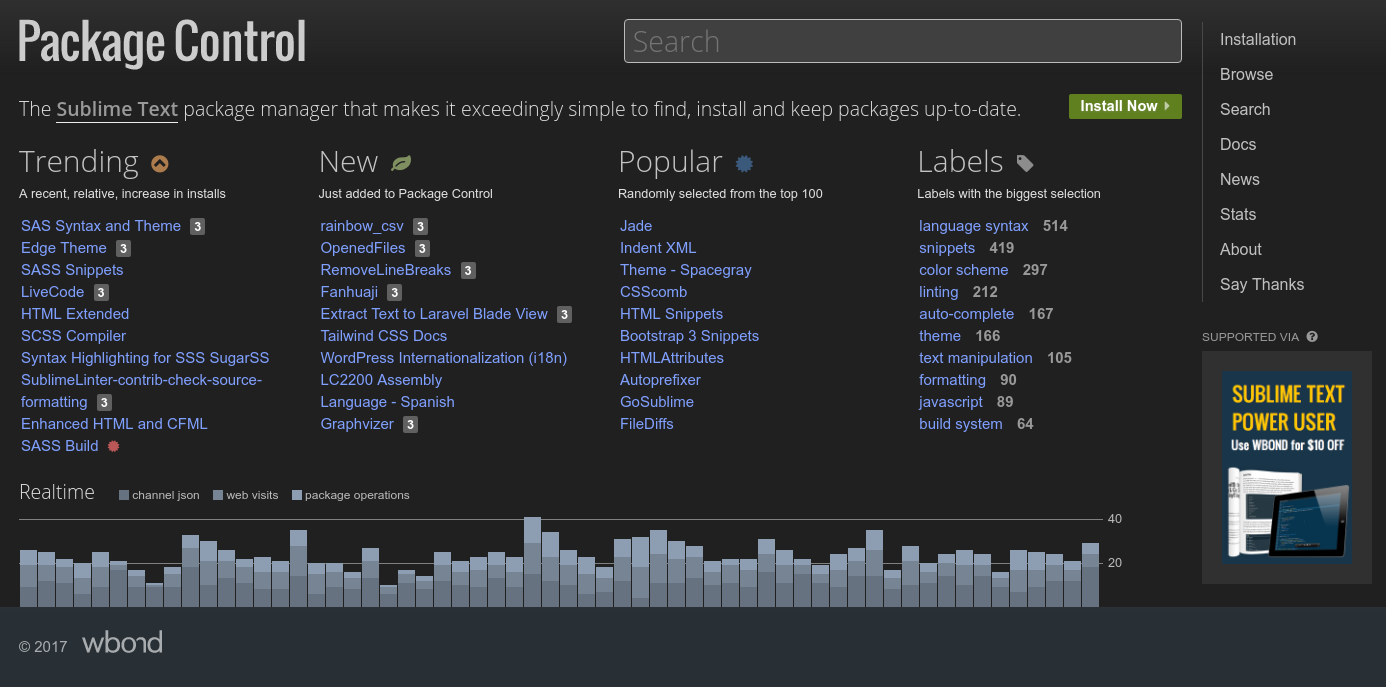Open the language syntax label
Screen dimensions: 1386x687
pyautogui.click(x=974, y=226)
